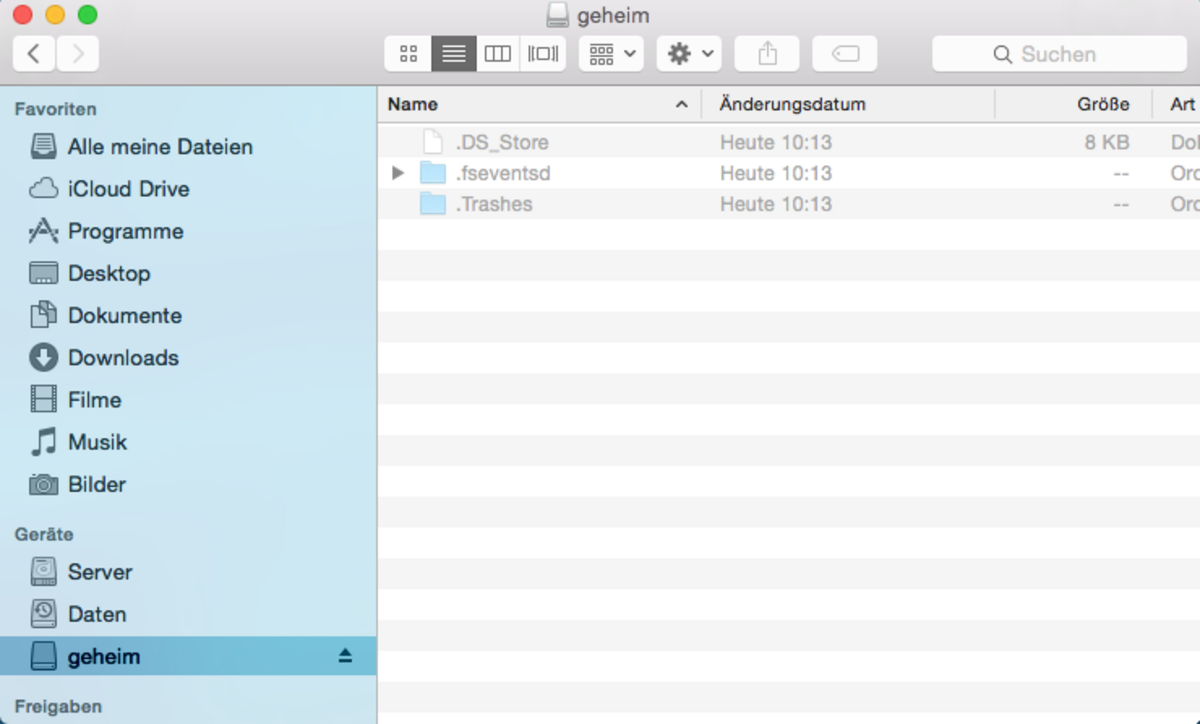Image resolution: width=1200 pixels, height=724 pixels.
Task: Expand the .fseventsd folder
Action: 398,173
